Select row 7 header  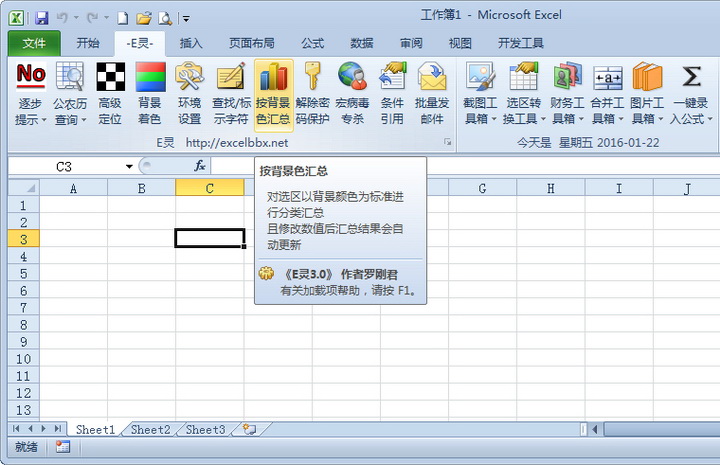tap(24, 308)
